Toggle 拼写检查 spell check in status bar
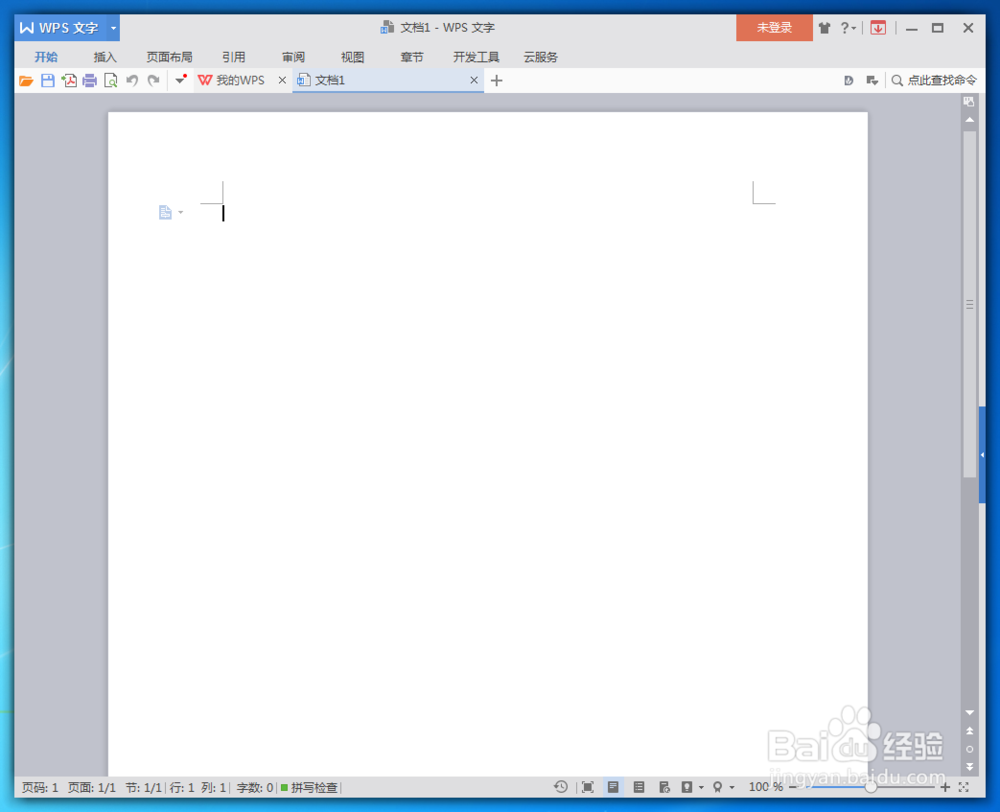 coord(309,788)
